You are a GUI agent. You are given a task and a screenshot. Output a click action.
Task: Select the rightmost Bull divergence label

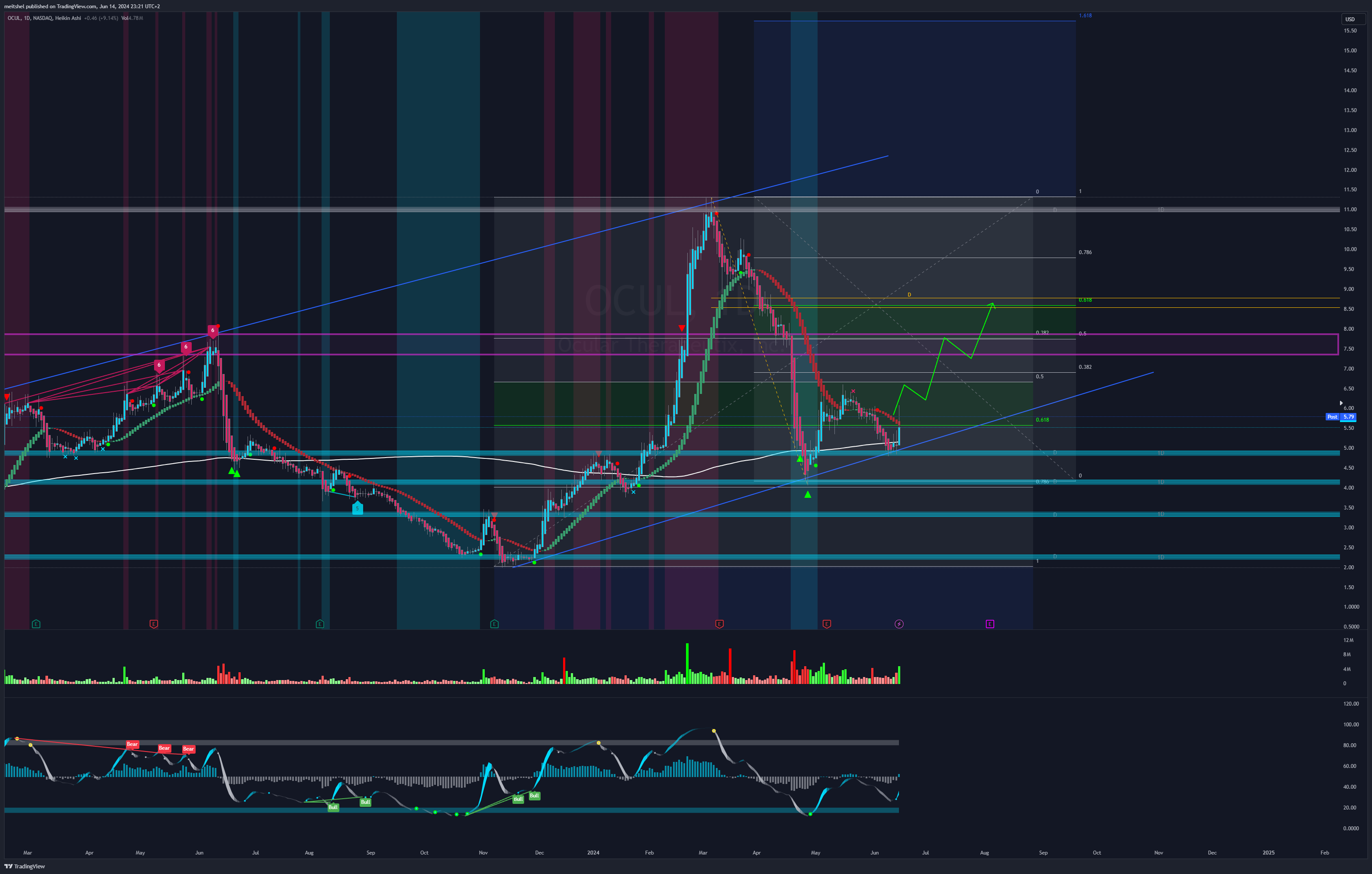[x=534, y=795]
